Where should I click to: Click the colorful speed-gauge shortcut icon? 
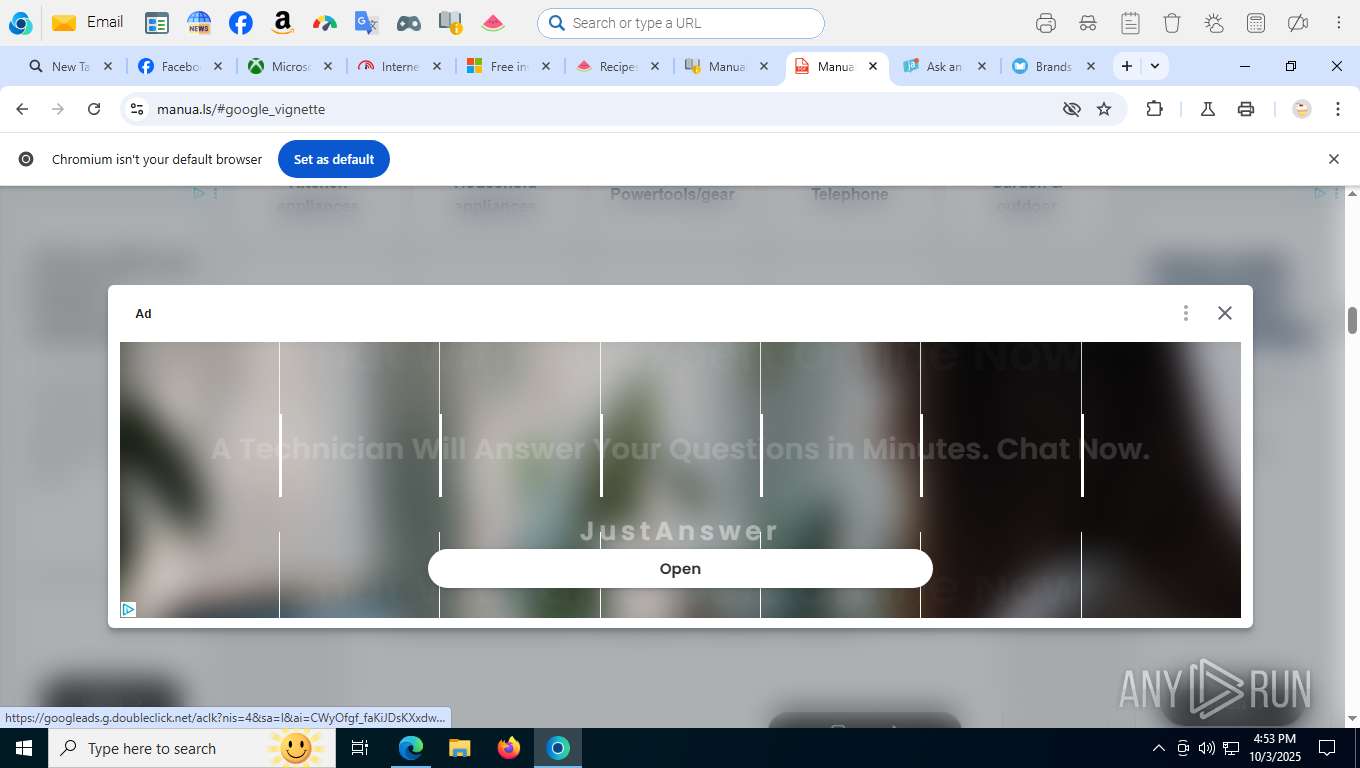pos(325,22)
